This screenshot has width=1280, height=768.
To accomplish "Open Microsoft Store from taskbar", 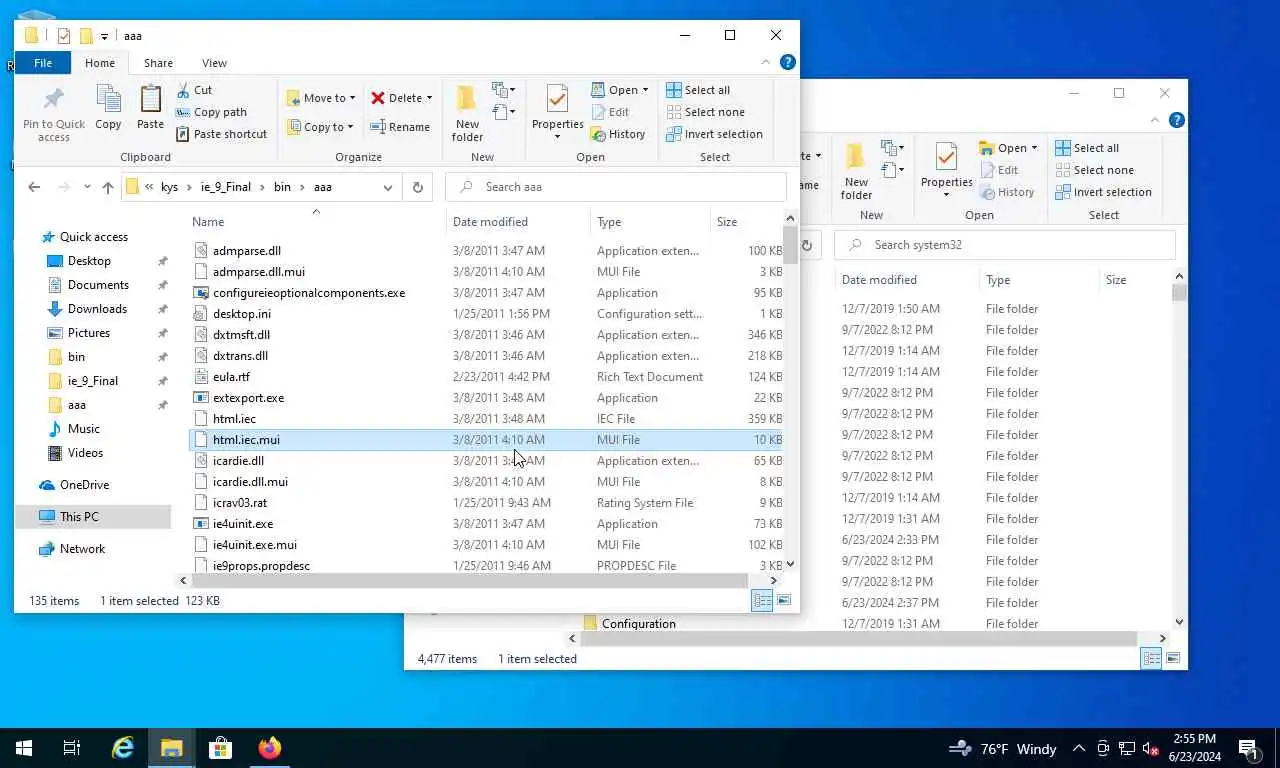I will click(220, 748).
